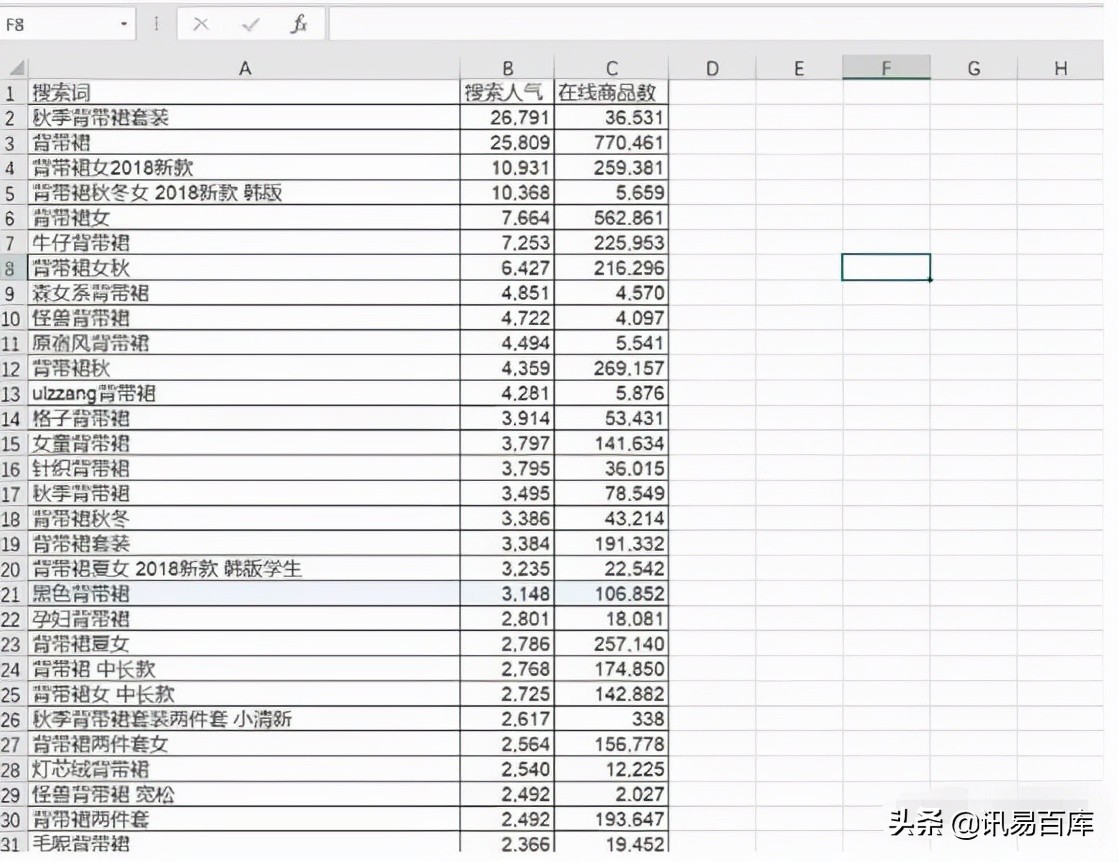This screenshot has height=862, width=1118.
Task: Click the 搜索人气 column header cell
Action: click(507, 92)
